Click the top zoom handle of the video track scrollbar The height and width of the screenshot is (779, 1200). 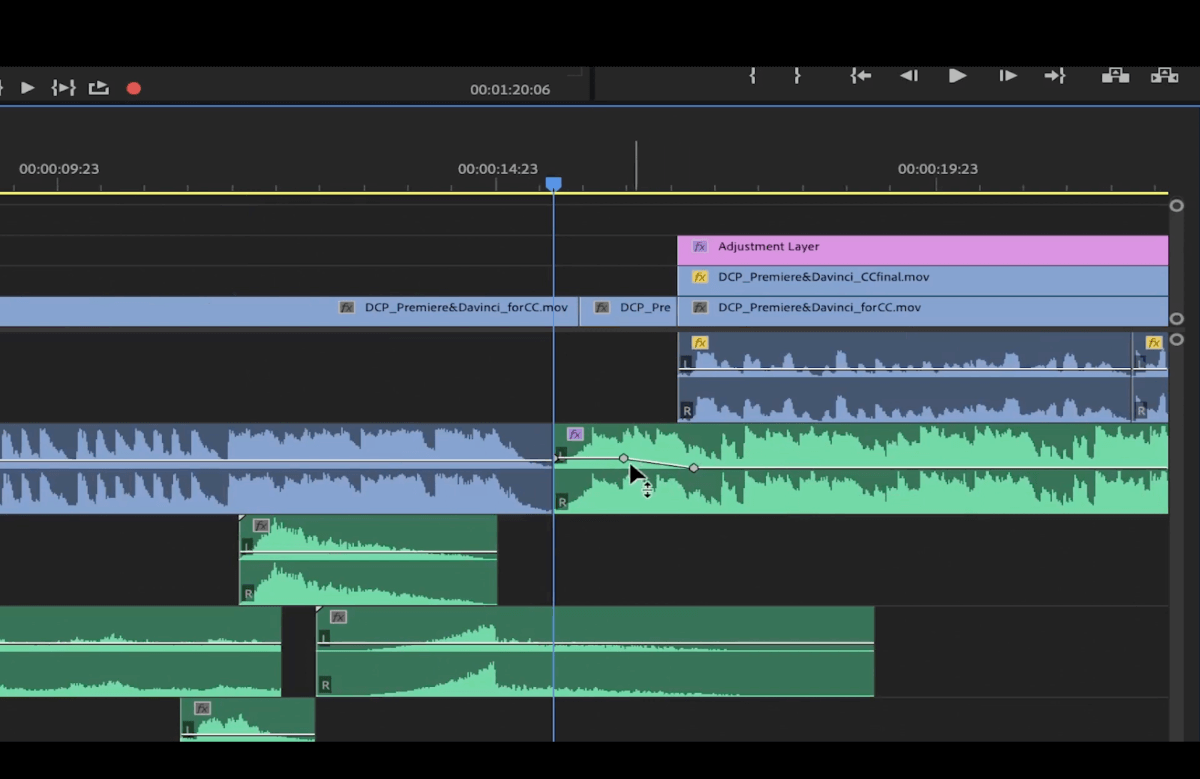pyautogui.click(x=1176, y=206)
